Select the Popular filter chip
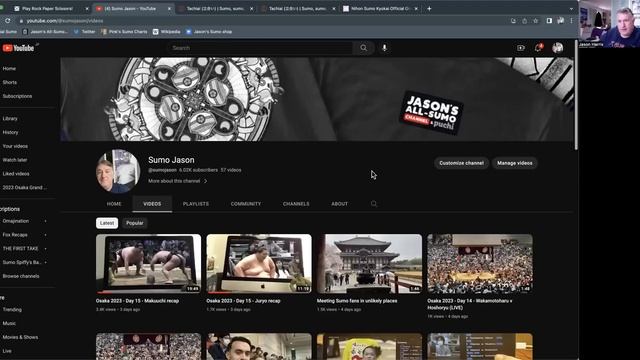The image size is (640, 360). coord(135,223)
